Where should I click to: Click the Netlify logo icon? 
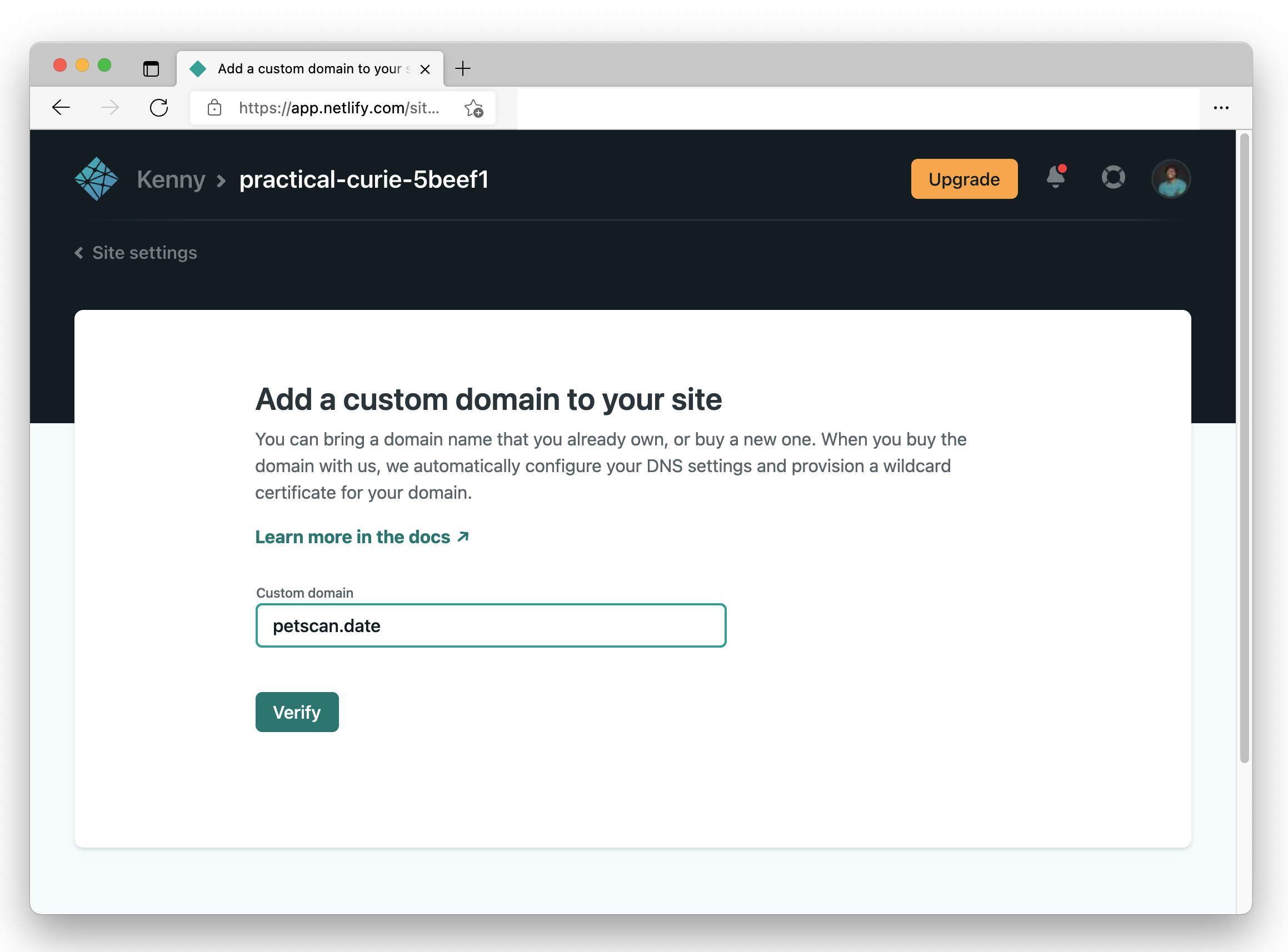tap(96, 179)
